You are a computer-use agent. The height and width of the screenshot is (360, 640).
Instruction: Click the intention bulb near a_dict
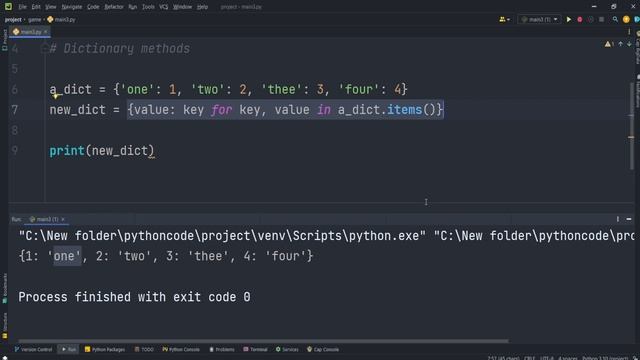pyautogui.click(x=56, y=96)
